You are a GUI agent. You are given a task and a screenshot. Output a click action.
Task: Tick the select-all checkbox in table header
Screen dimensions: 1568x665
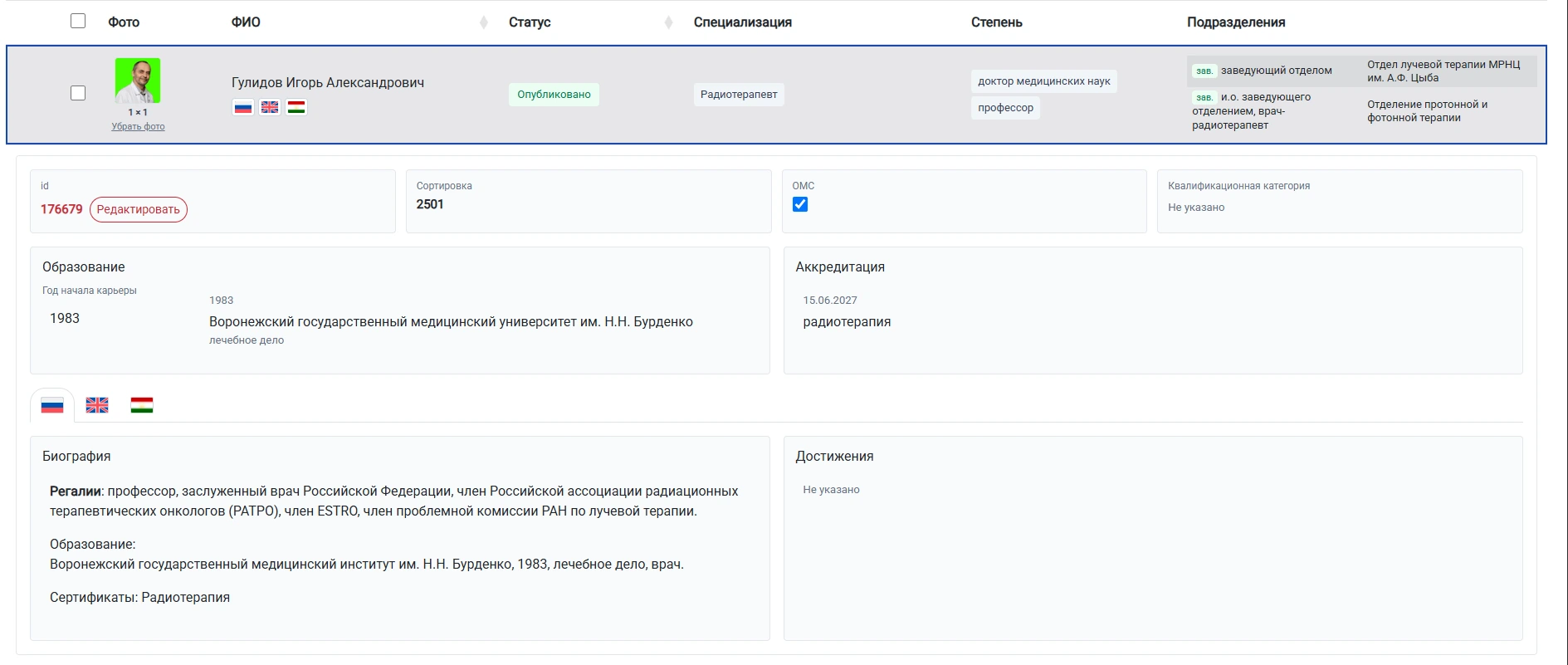78,21
